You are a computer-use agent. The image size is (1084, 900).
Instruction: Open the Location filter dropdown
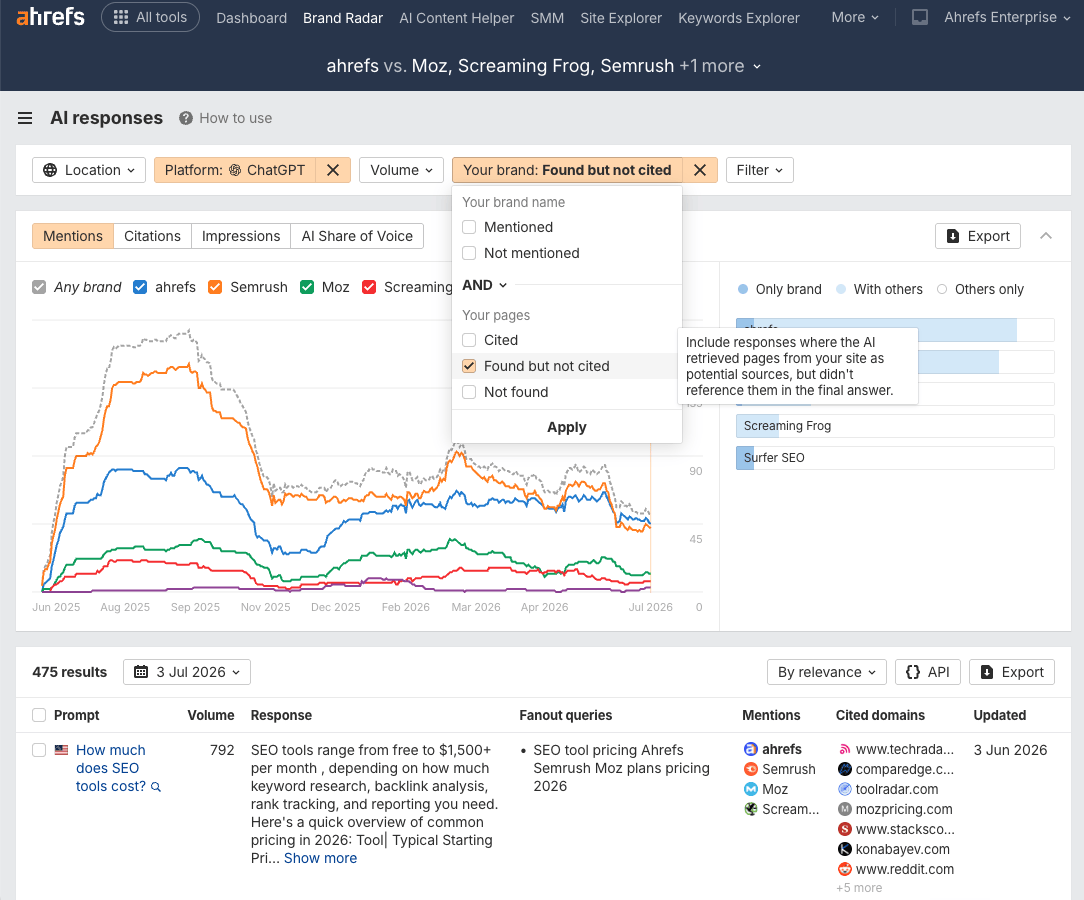pyautogui.click(x=88, y=170)
